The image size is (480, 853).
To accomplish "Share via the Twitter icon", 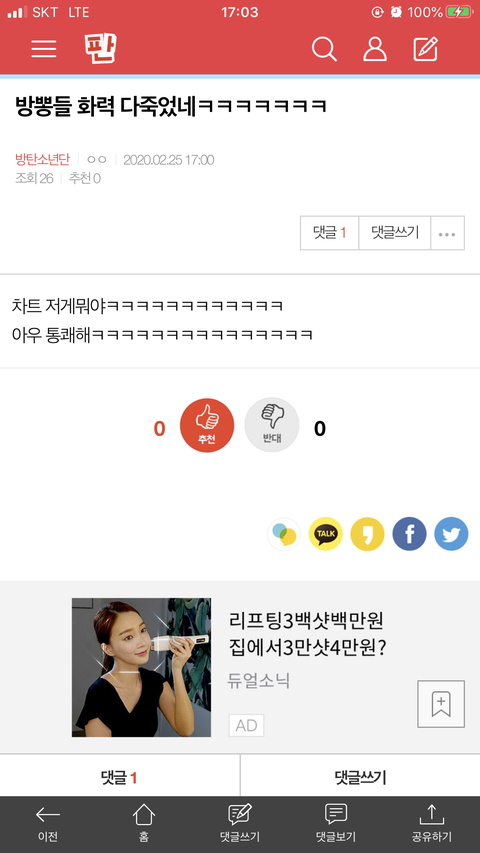I will [451, 534].
